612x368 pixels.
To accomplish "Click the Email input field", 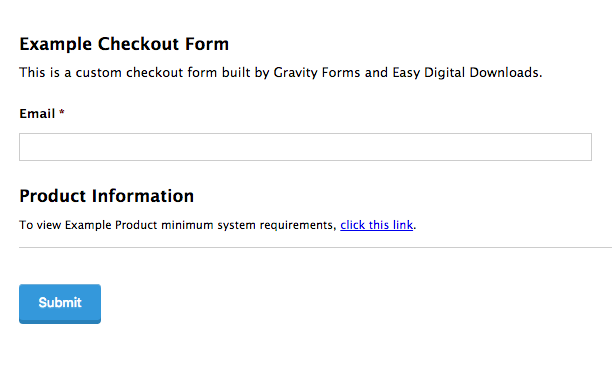I will pyautogui.click(x=305, y=147).
